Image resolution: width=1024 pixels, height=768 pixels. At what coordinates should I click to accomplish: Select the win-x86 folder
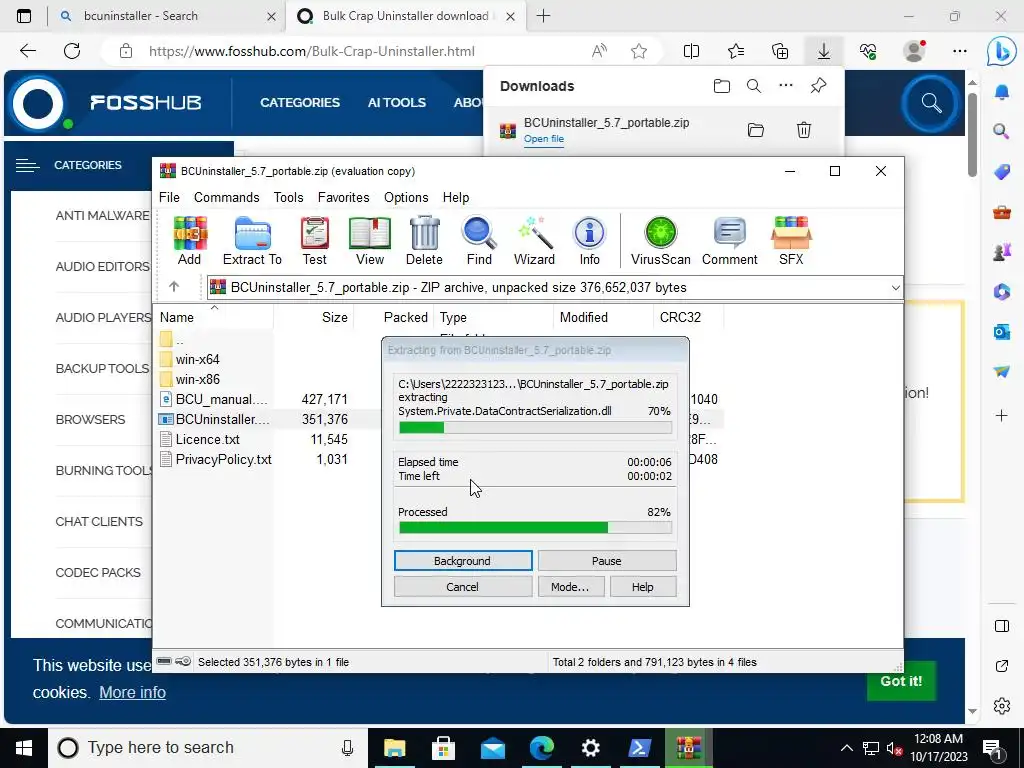(197, 379)
